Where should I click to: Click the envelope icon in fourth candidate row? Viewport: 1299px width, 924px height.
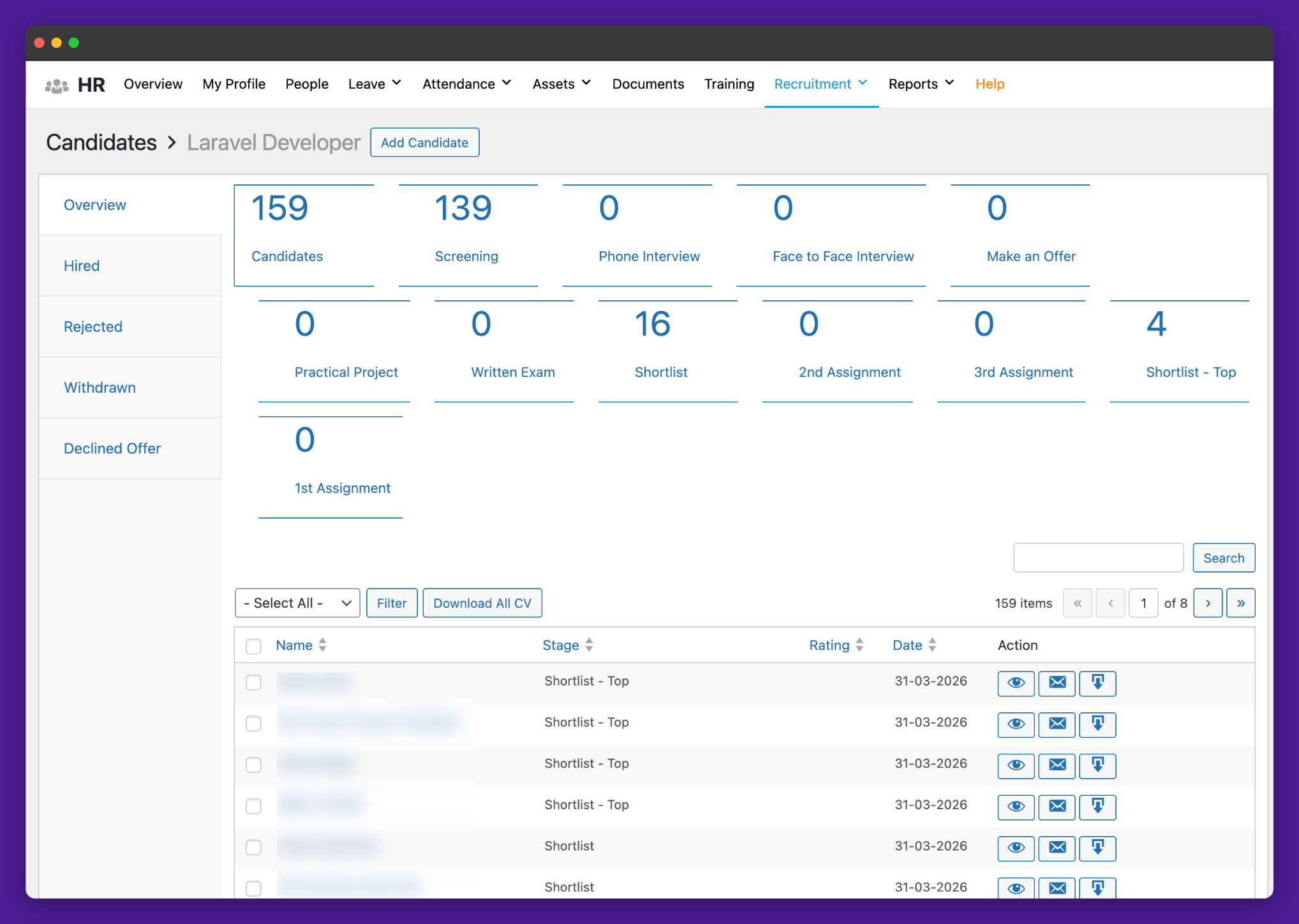[1057, 807]
